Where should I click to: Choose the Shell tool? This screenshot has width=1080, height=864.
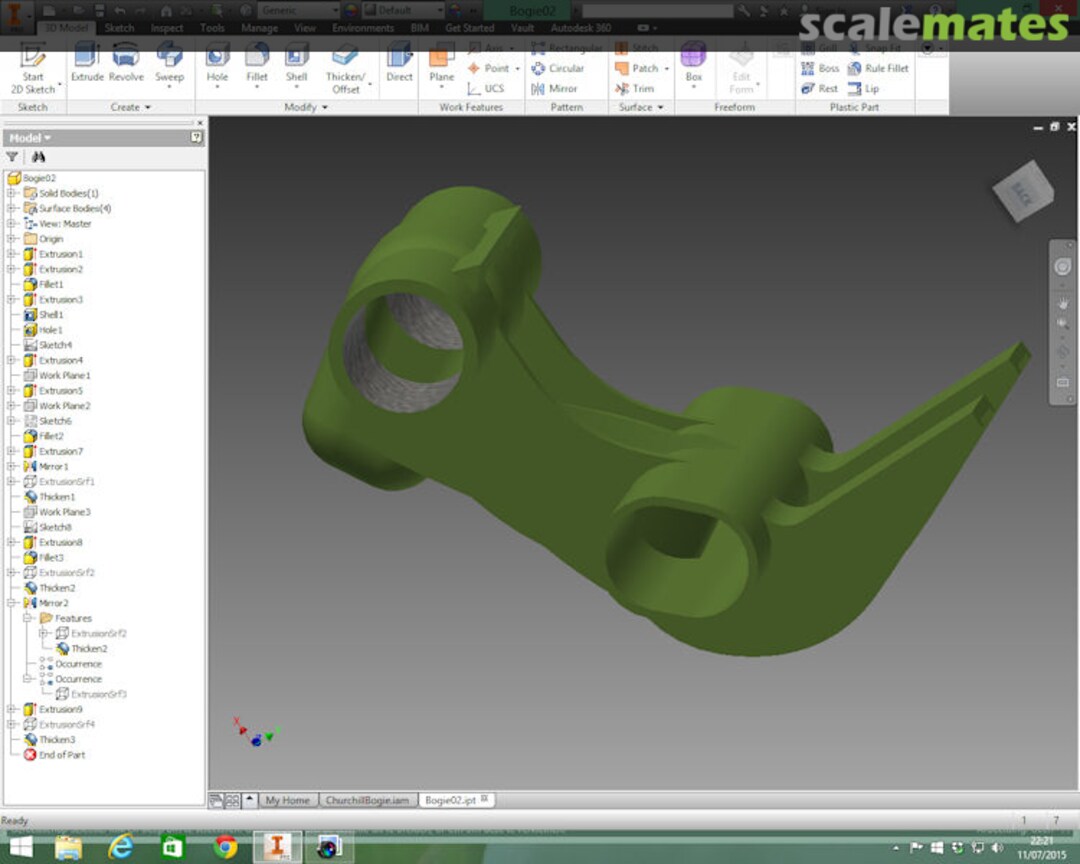point(296,64)
